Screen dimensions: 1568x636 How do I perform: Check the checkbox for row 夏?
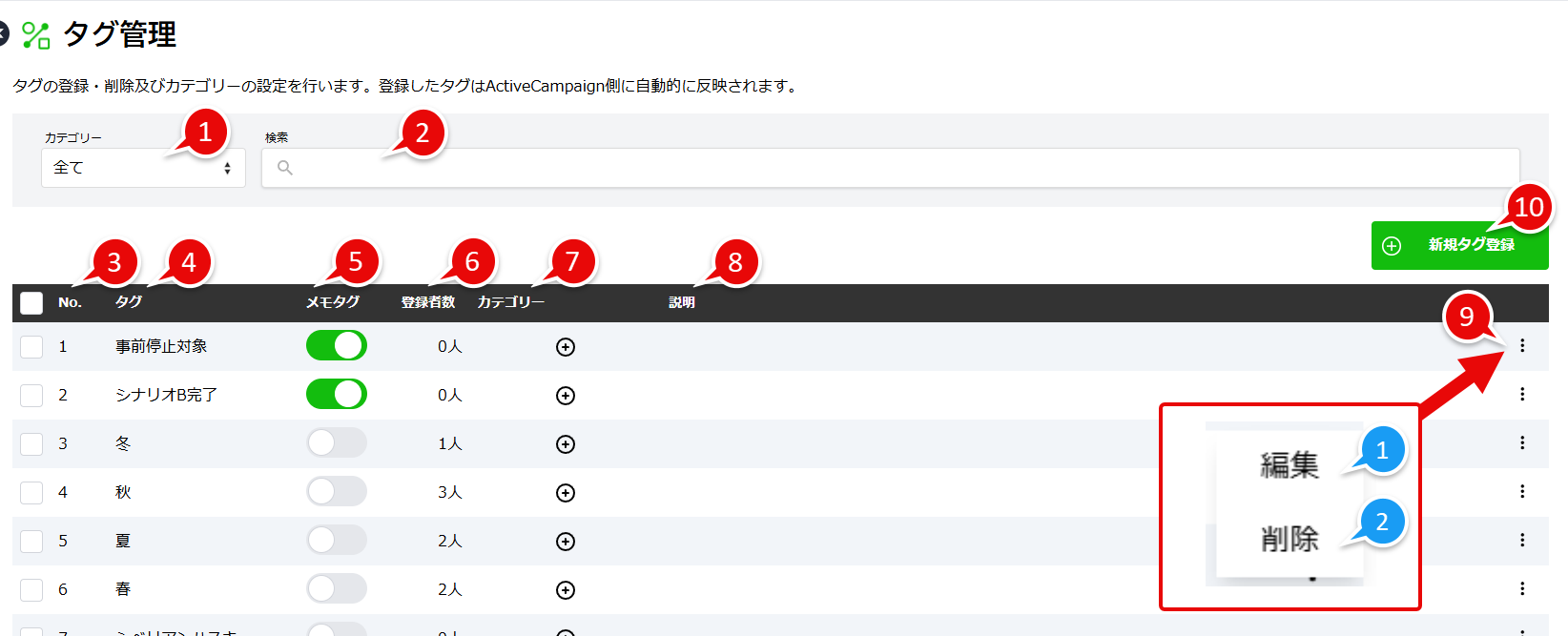(31, 541)
